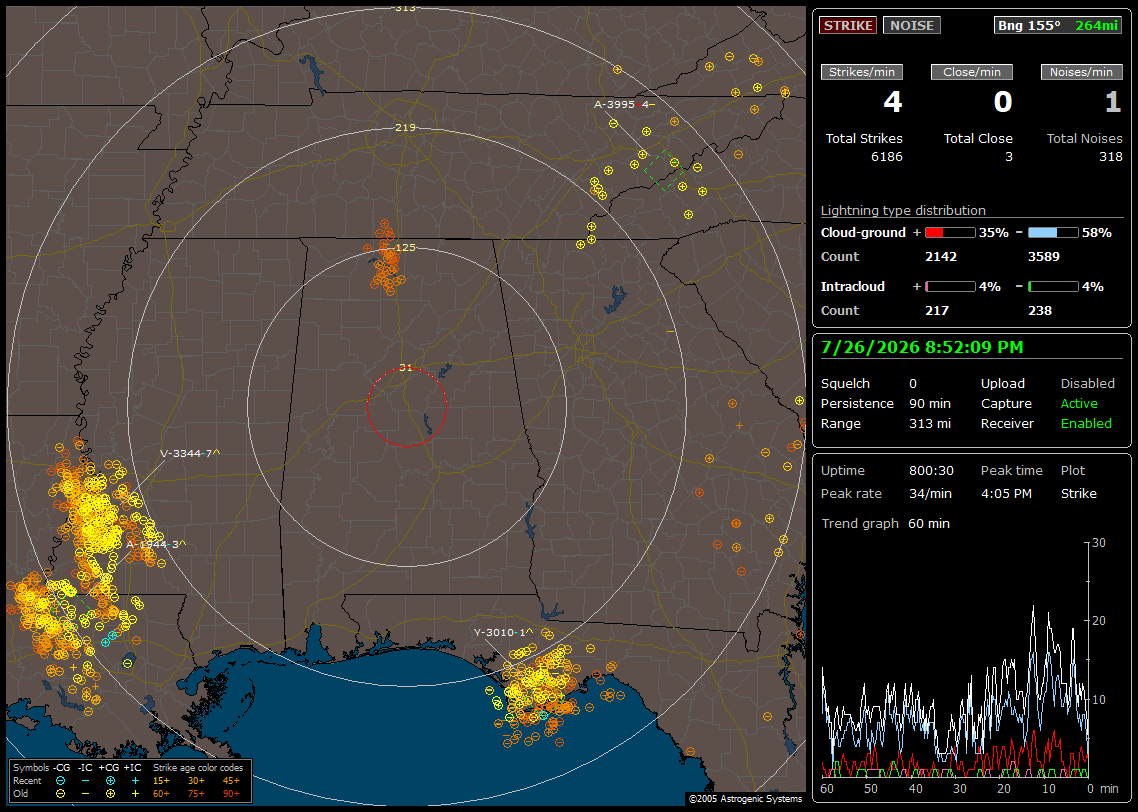Click the Upload status Disabled

[1087, 384]
